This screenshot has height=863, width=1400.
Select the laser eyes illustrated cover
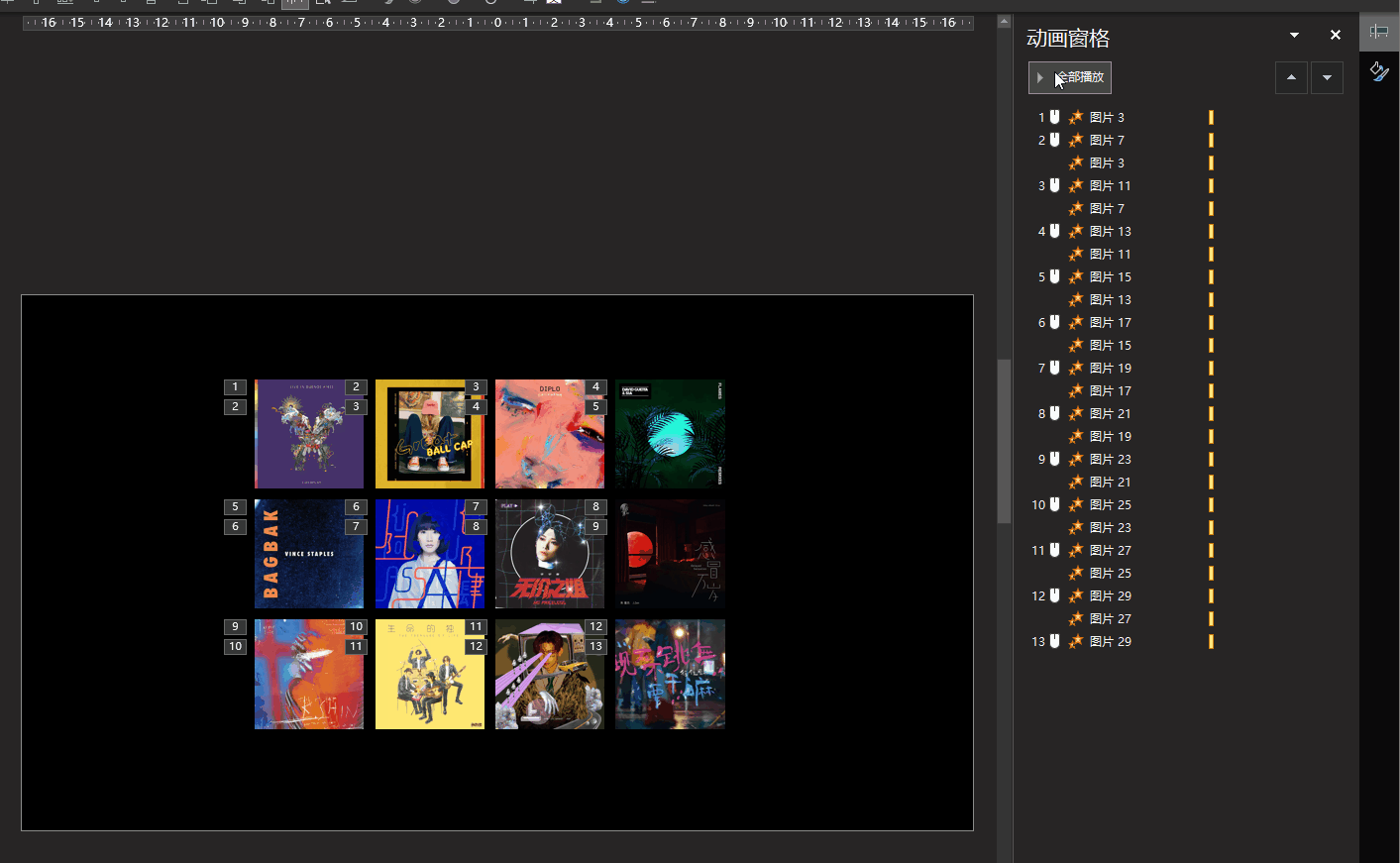click(x=550, y=674)
